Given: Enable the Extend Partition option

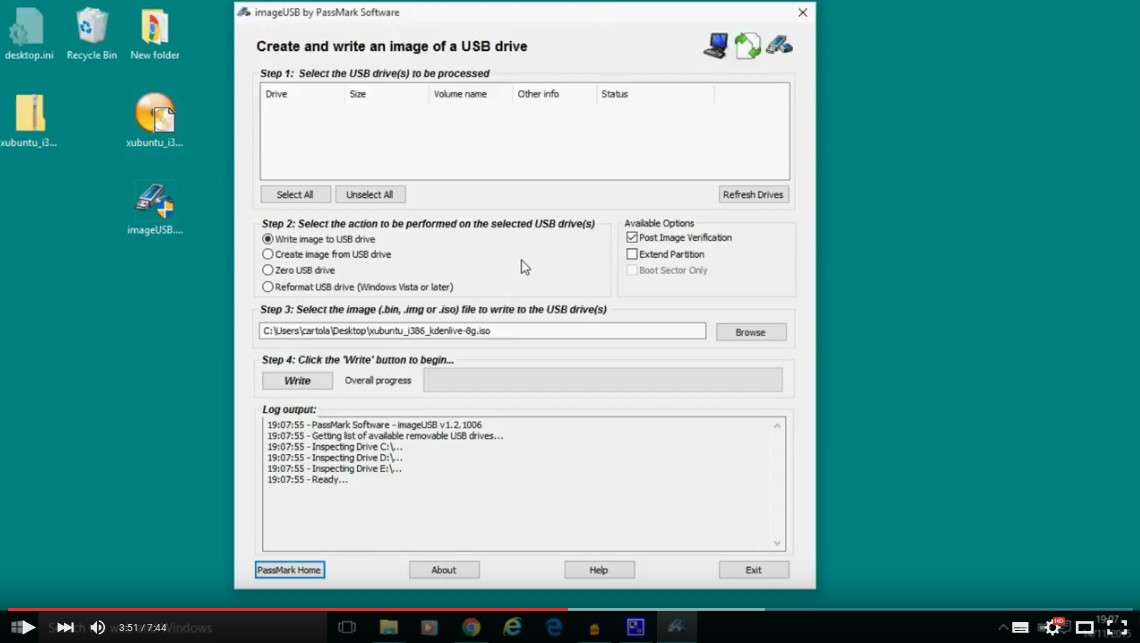Looking at the screenshot, I should point(632,254).
